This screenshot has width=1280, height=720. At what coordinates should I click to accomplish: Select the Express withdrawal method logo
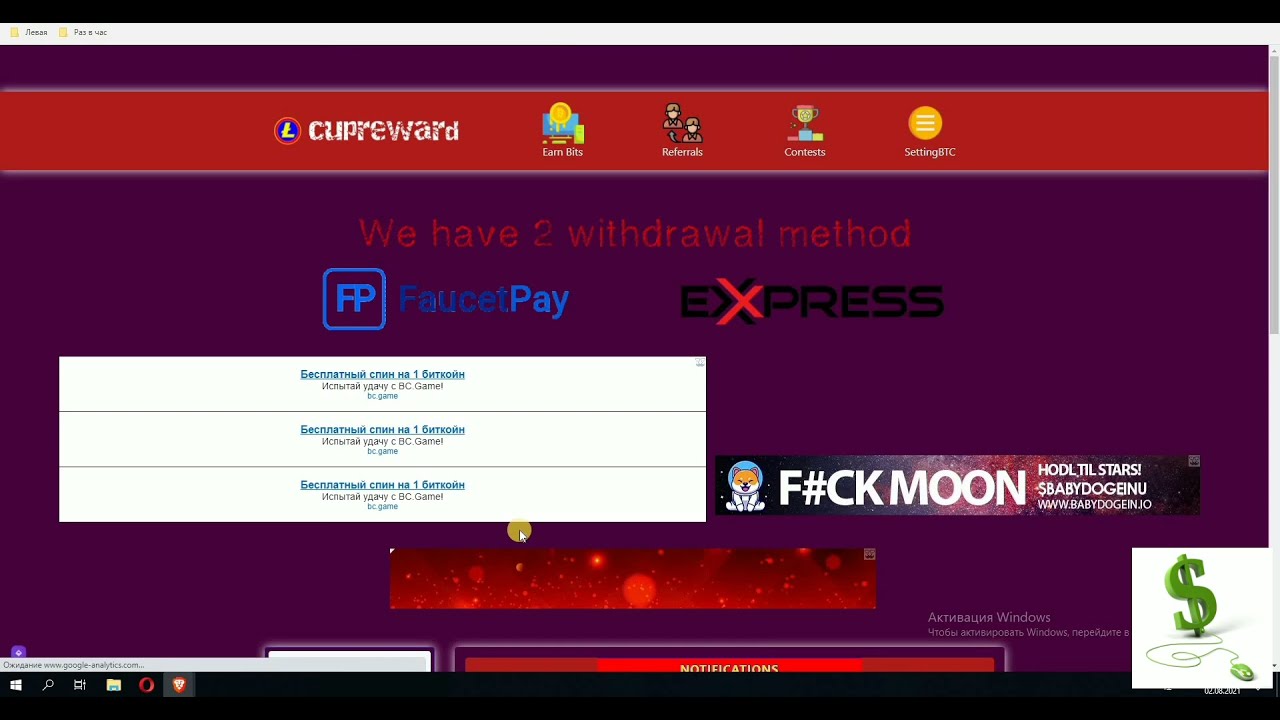point(812,302)
